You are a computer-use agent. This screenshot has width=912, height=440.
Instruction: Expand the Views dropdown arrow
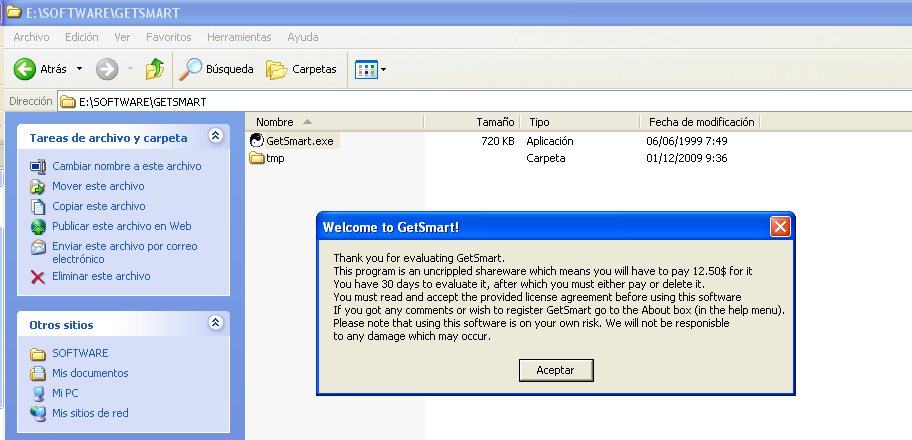pyautogui.click(x=383, y=70)
